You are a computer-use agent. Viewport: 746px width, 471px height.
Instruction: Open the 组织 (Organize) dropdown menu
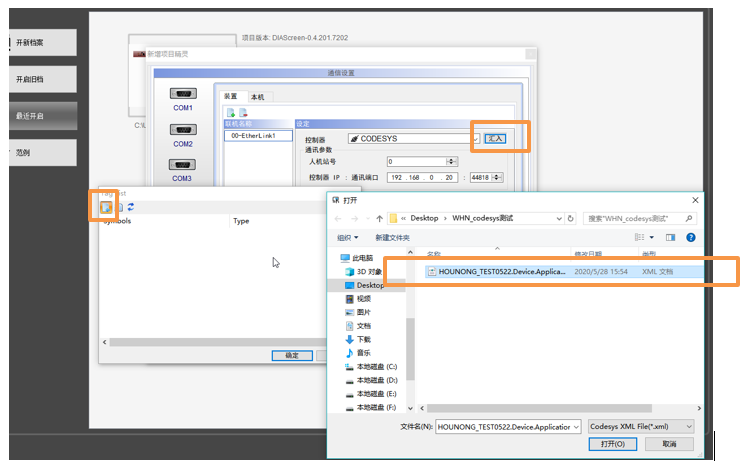click(348, 237)
